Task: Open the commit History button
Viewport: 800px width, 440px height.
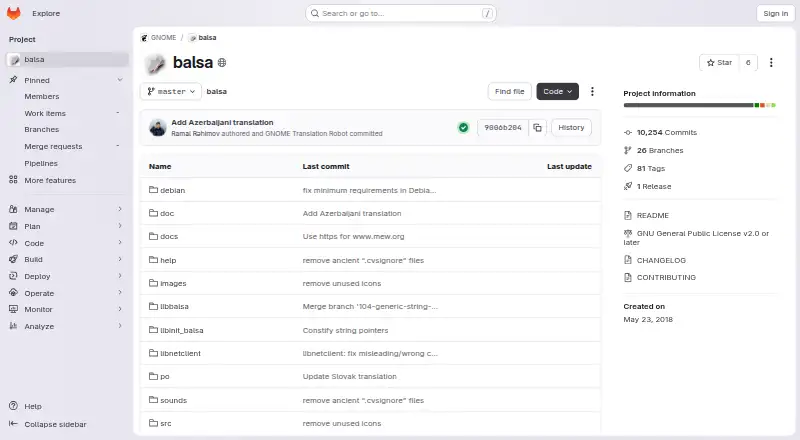Action: (x=571, y=128)
